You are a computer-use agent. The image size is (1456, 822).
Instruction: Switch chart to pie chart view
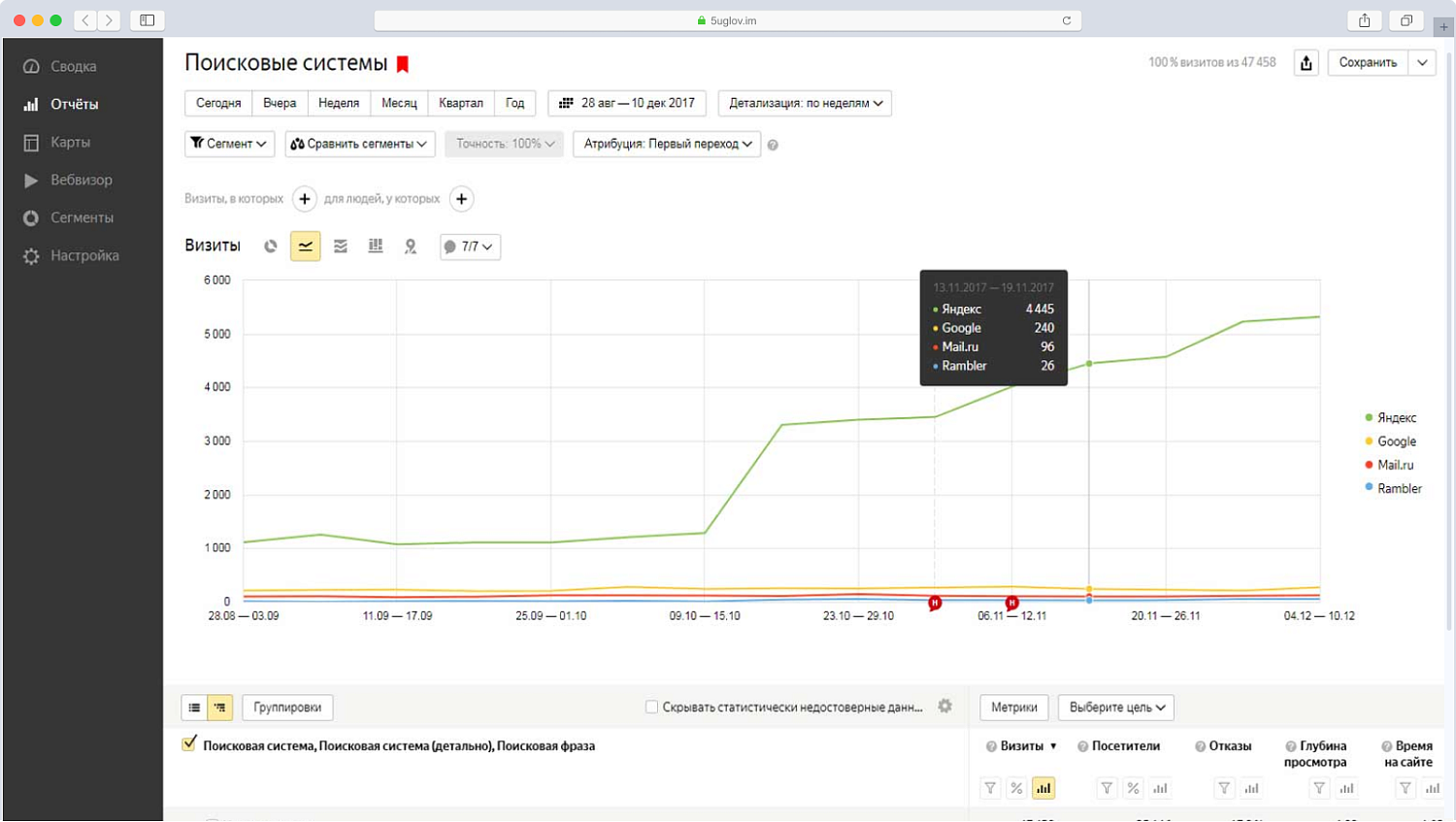(x=271, y=247)
